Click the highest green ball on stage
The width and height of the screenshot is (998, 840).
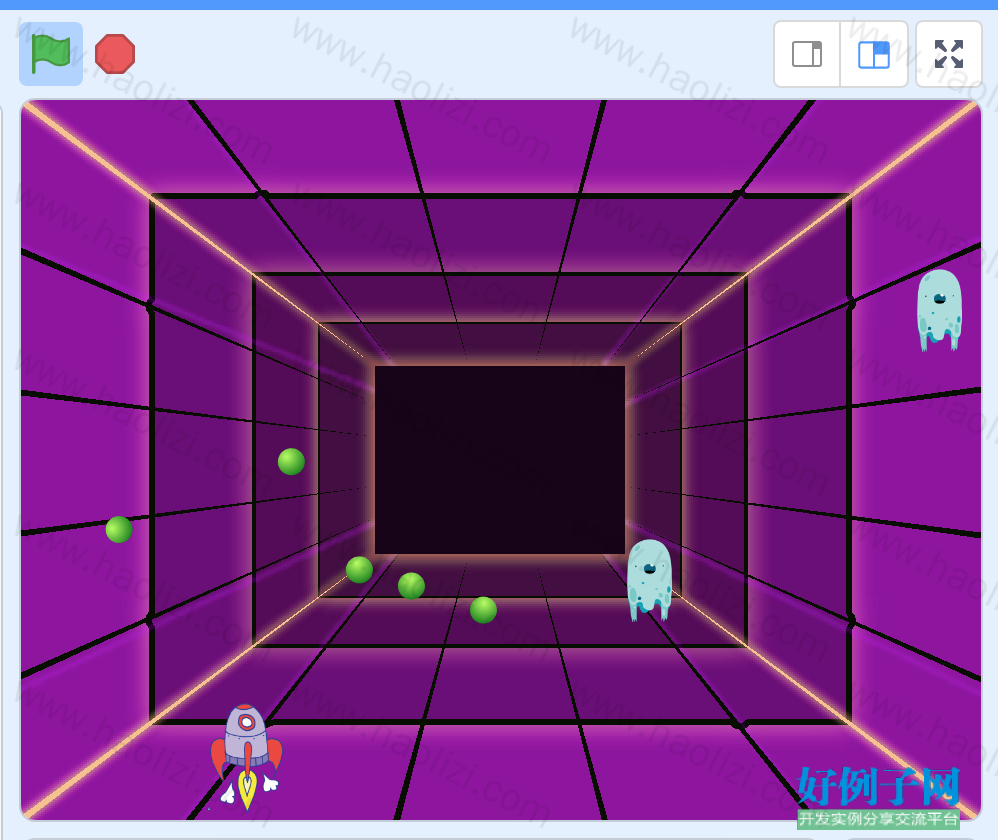coord(292,461)
